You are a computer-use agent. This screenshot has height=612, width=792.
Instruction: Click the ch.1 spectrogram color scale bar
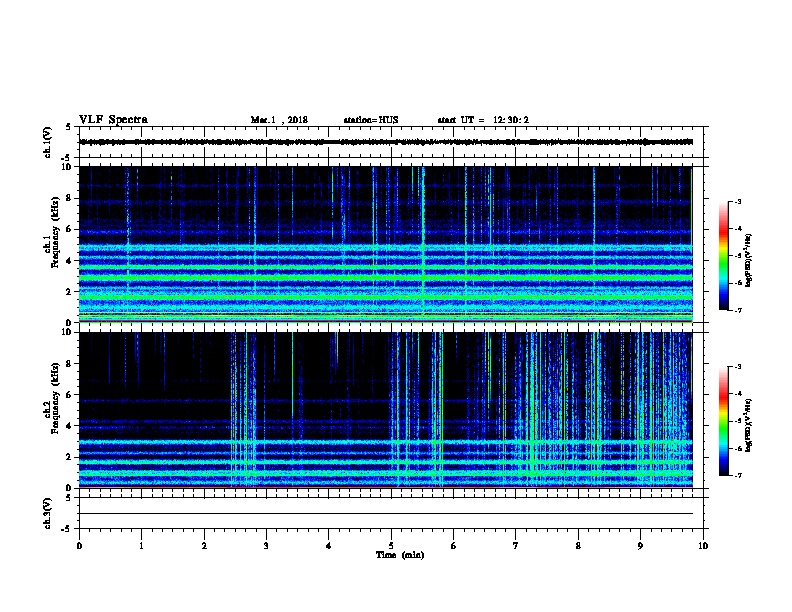[723, 256]
